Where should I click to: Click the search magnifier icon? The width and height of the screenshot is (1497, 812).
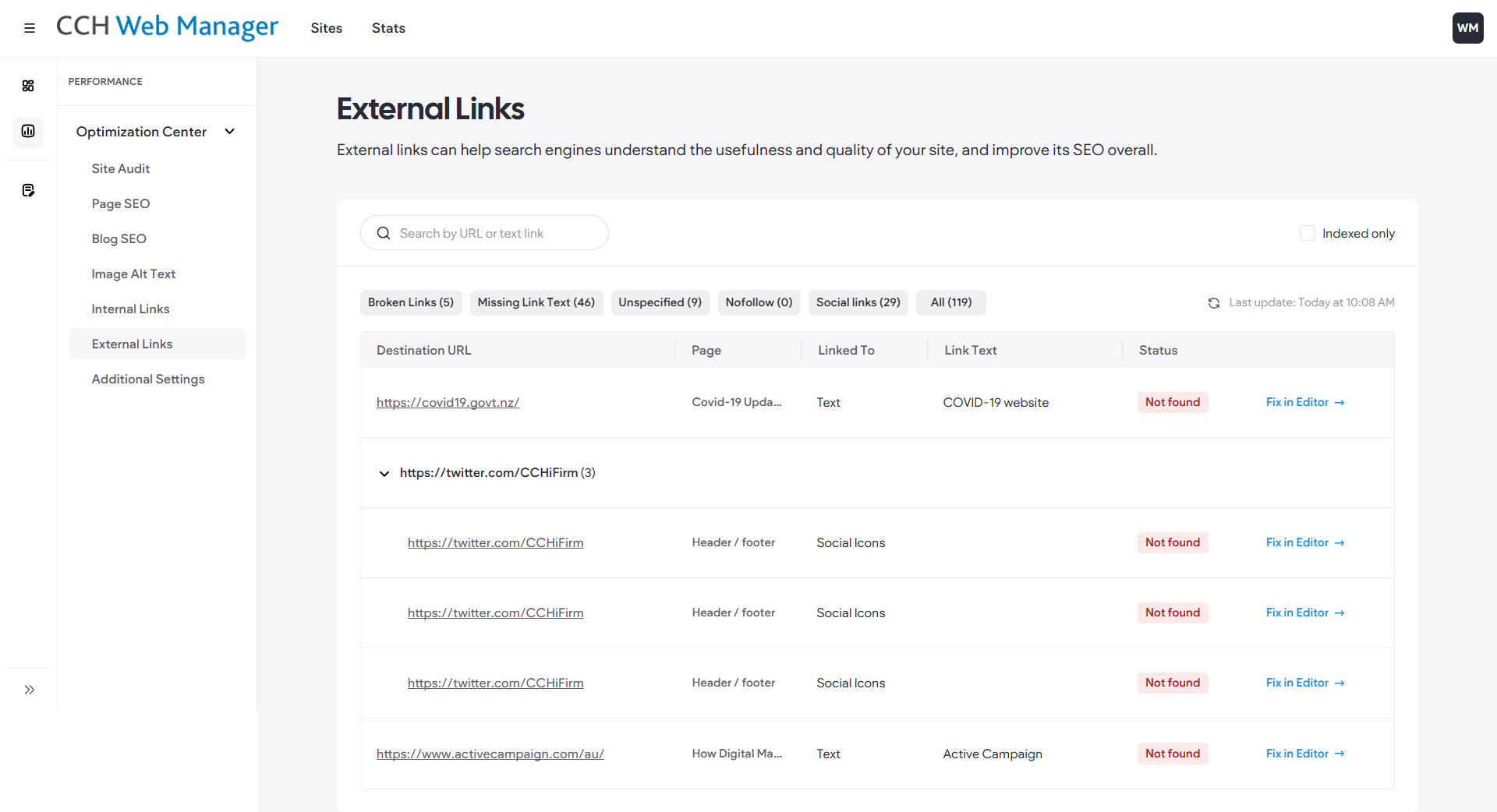tap(384, 233)
